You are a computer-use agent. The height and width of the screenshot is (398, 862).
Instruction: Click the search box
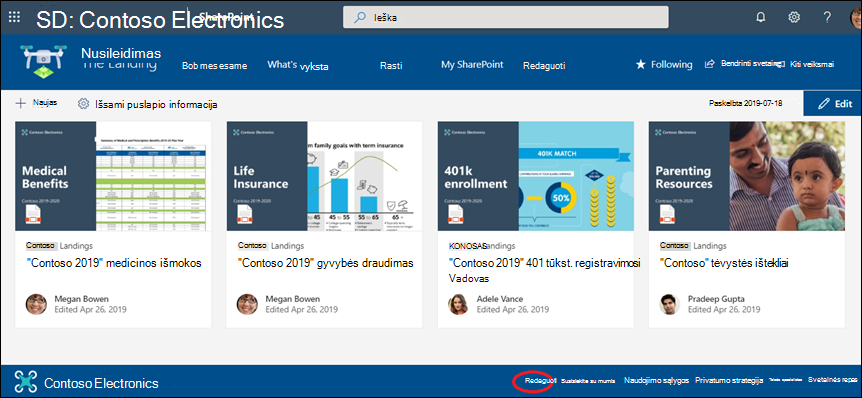coord(506,17)
